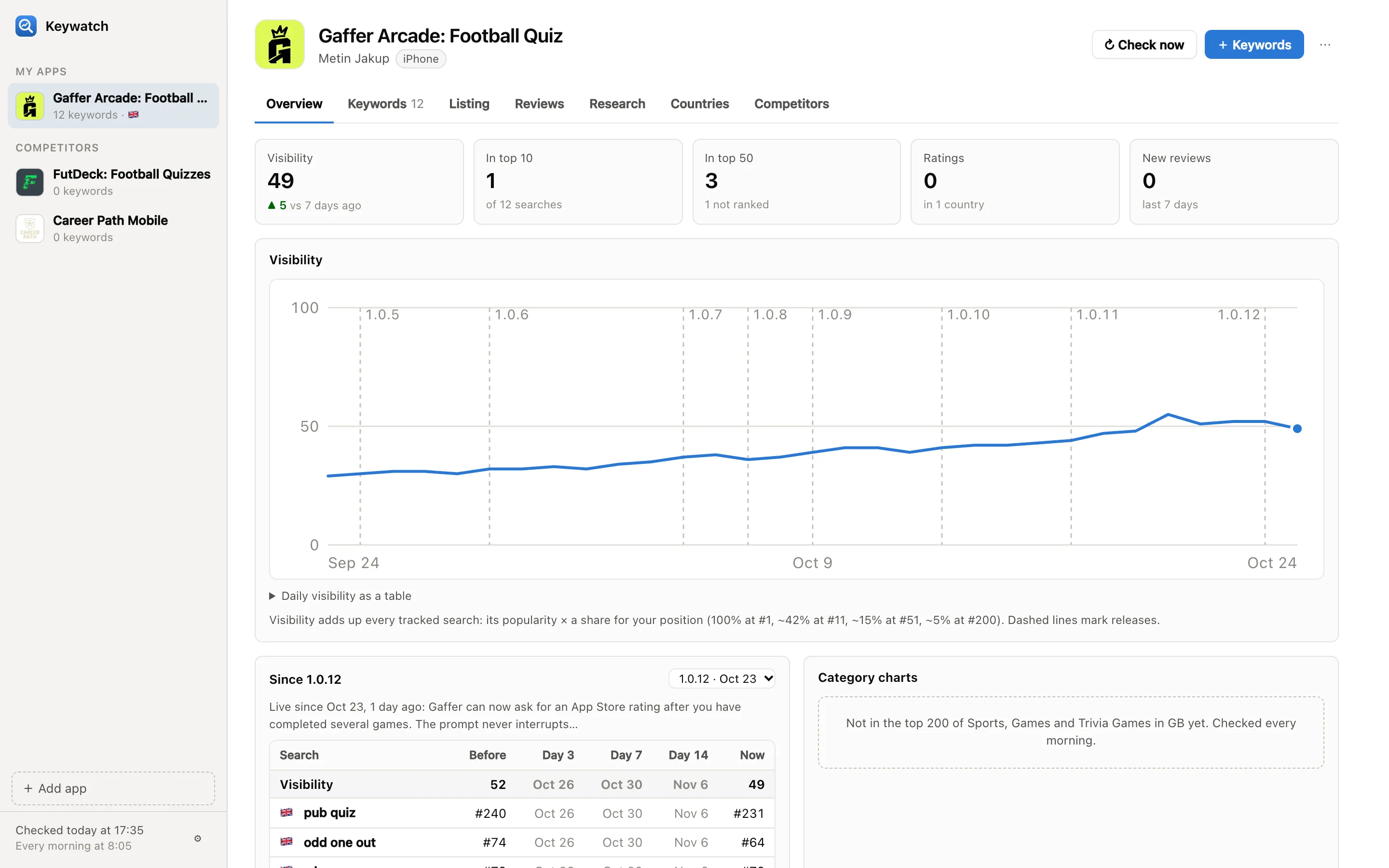This screenshot has height=868, width=1389.
Task: Open the 1.0.12 · Oct 23 version dropdown
Action: 722,678
